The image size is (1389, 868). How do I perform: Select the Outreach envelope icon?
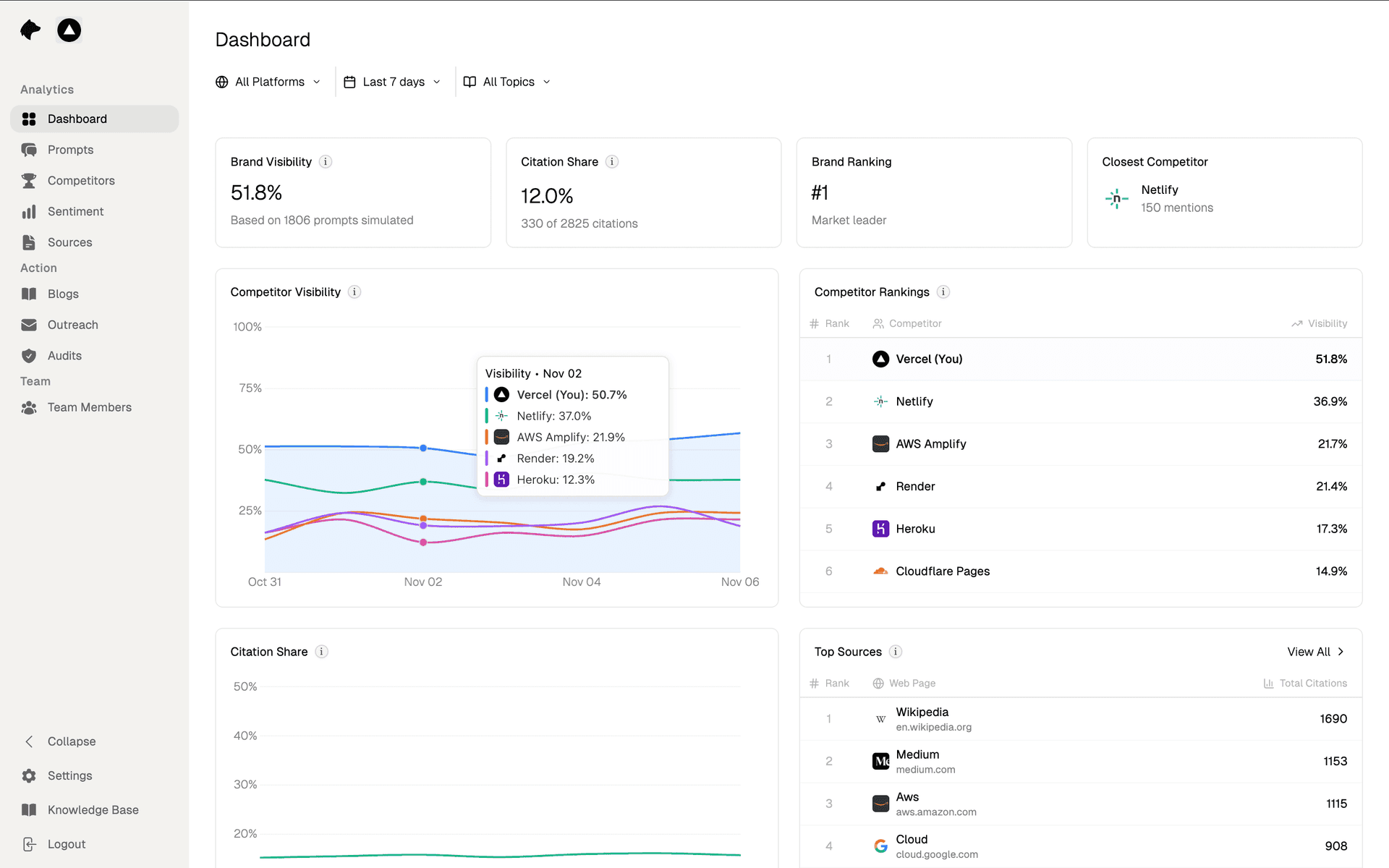click(x=29, y=325)
